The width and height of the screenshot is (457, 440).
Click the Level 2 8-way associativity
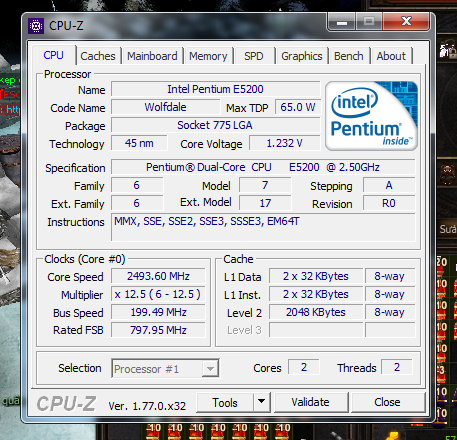[390, 312]
